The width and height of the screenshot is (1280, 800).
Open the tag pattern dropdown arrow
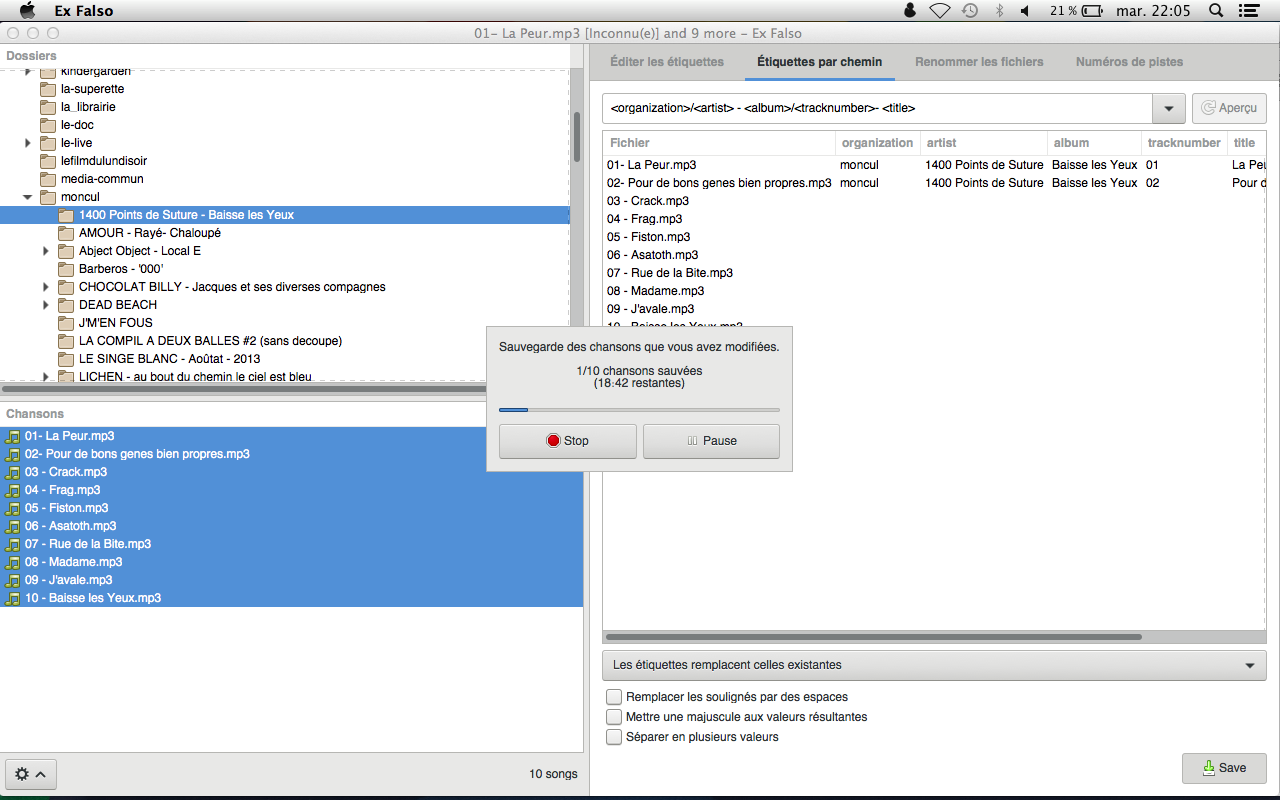tap(1168, 108)
